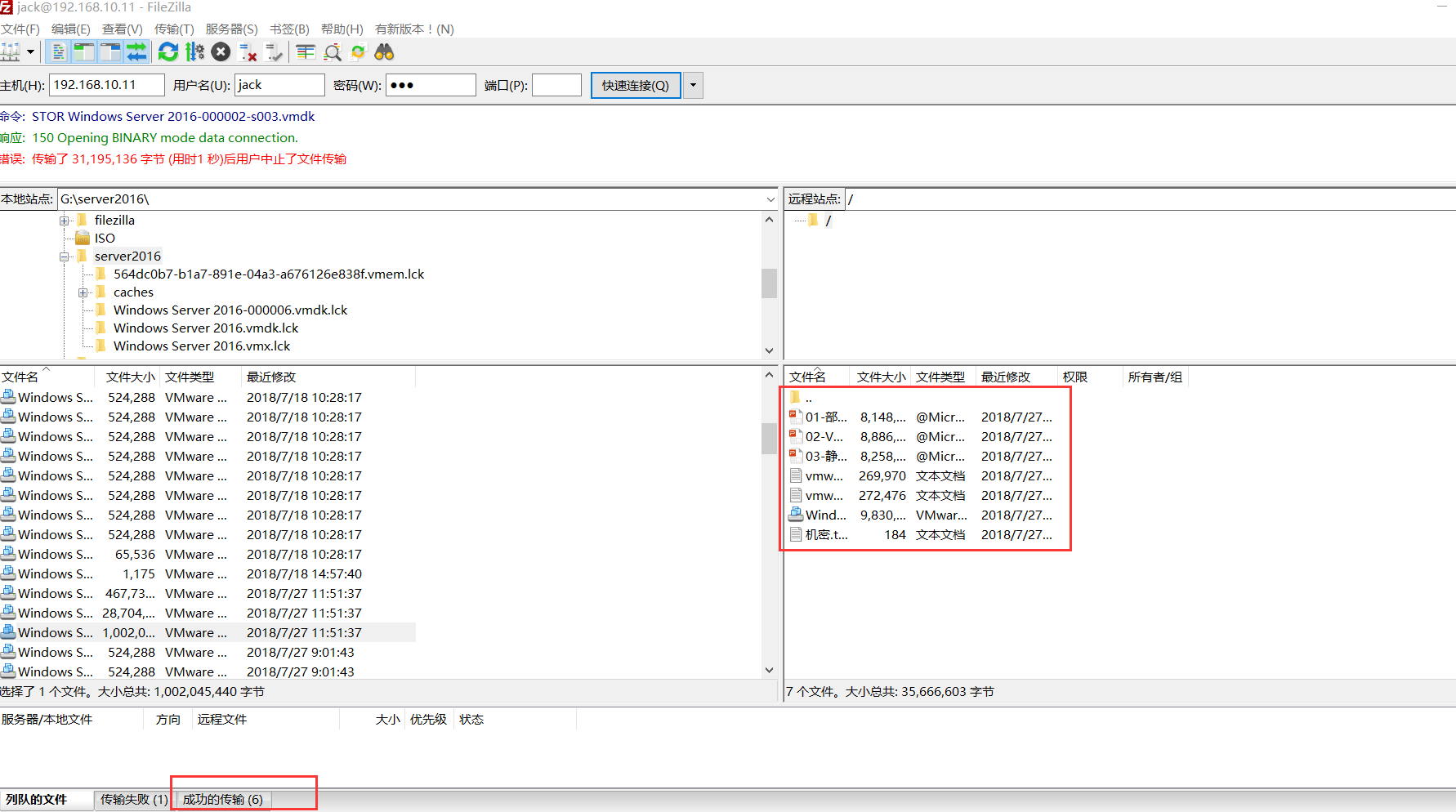
Task: Select local file sized 65,536
Action: point(208,554)
